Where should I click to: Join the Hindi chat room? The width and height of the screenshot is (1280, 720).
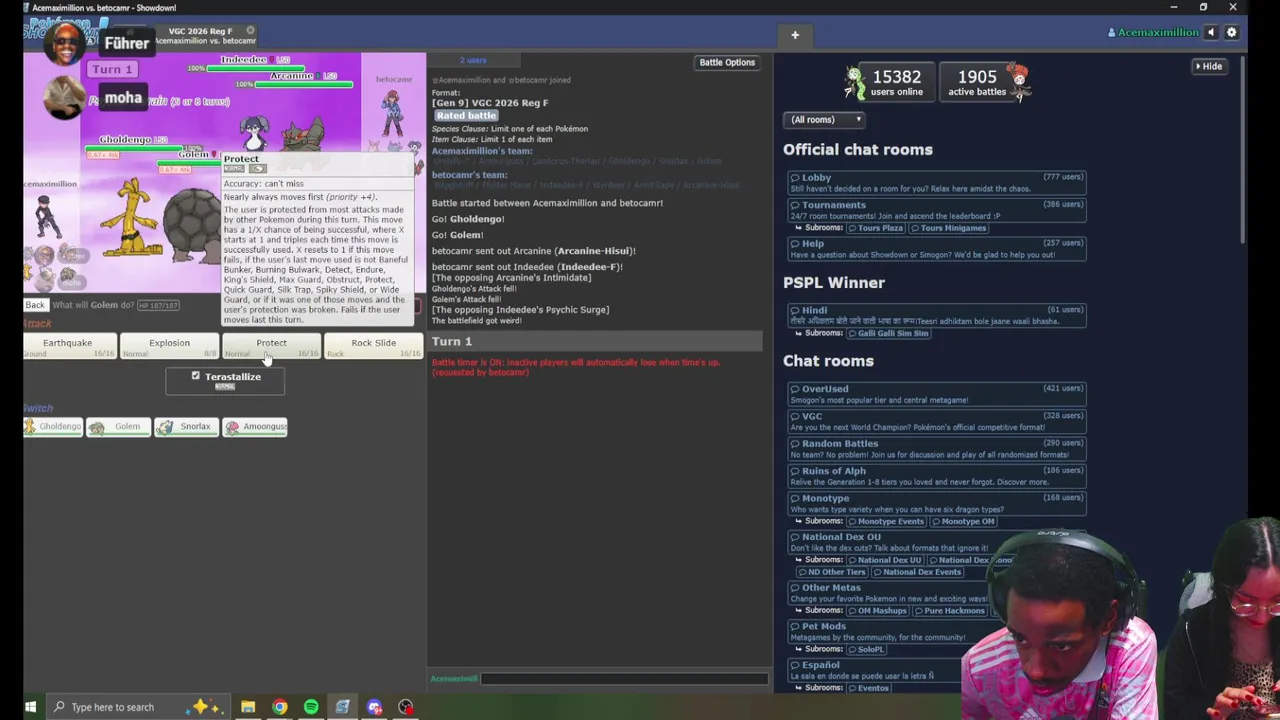coord(936,315)
